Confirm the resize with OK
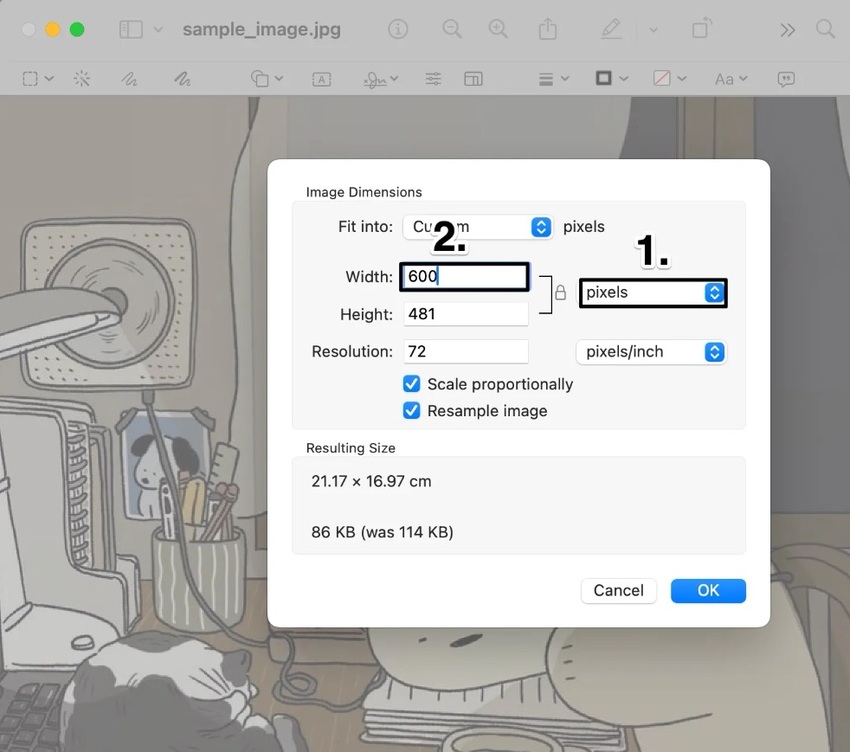The width and height of the screenshot is (850, 752). point(708,590)
